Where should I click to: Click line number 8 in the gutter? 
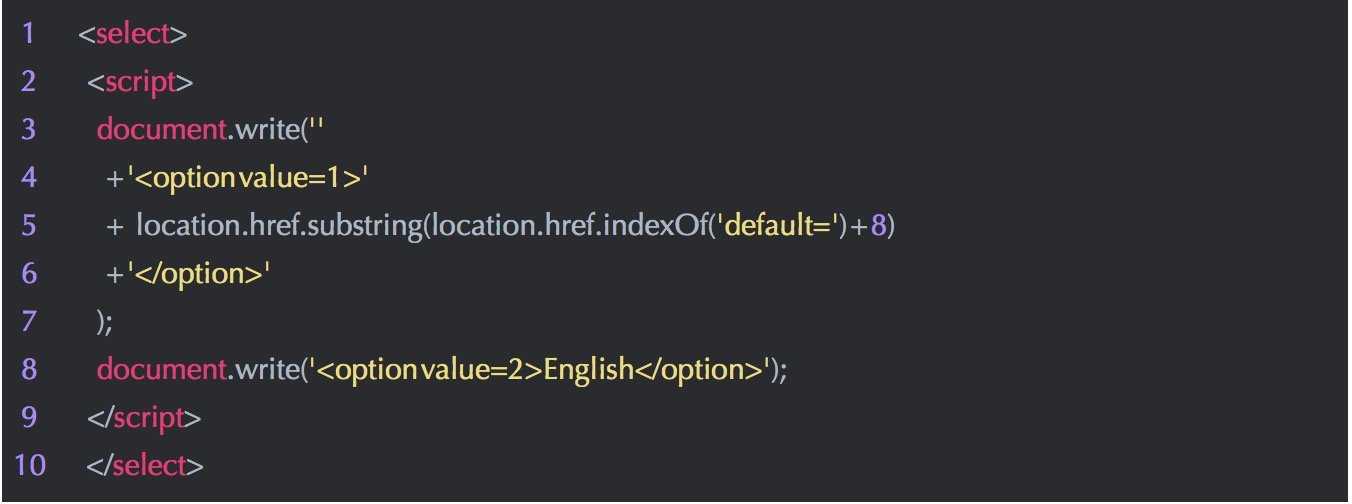click(x=28, y=370)
